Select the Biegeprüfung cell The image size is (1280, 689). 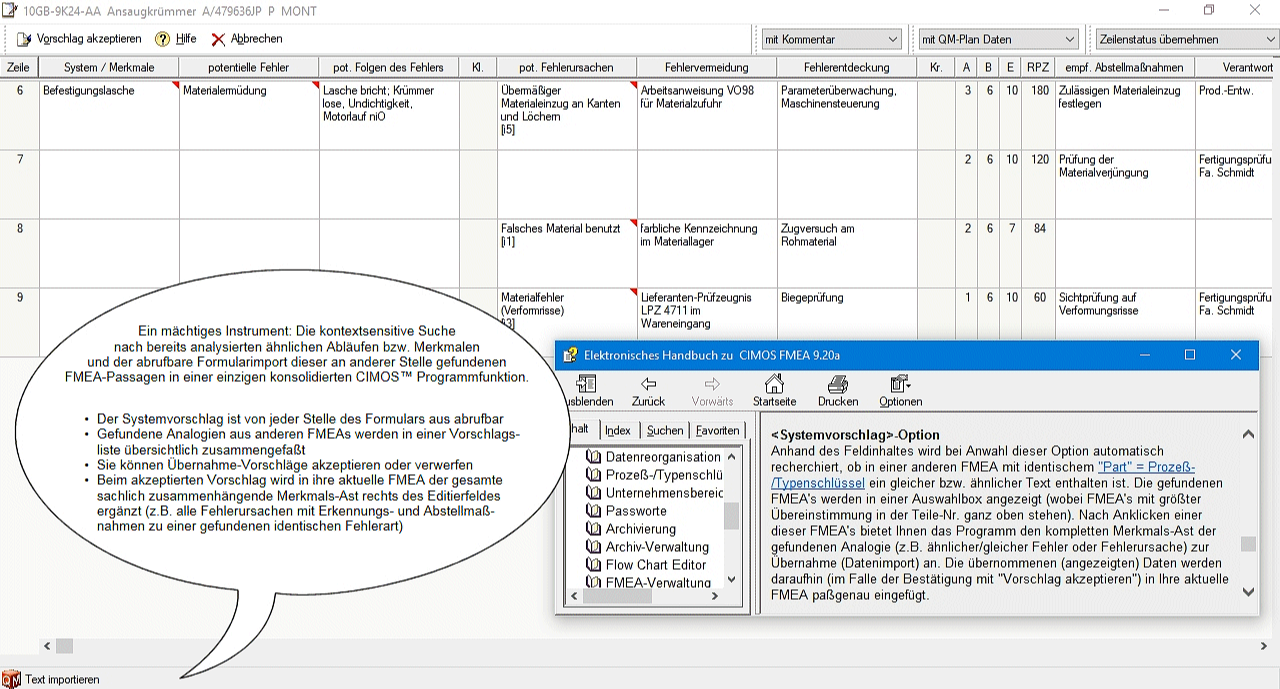pyautogui.click(x=846, y=314)
